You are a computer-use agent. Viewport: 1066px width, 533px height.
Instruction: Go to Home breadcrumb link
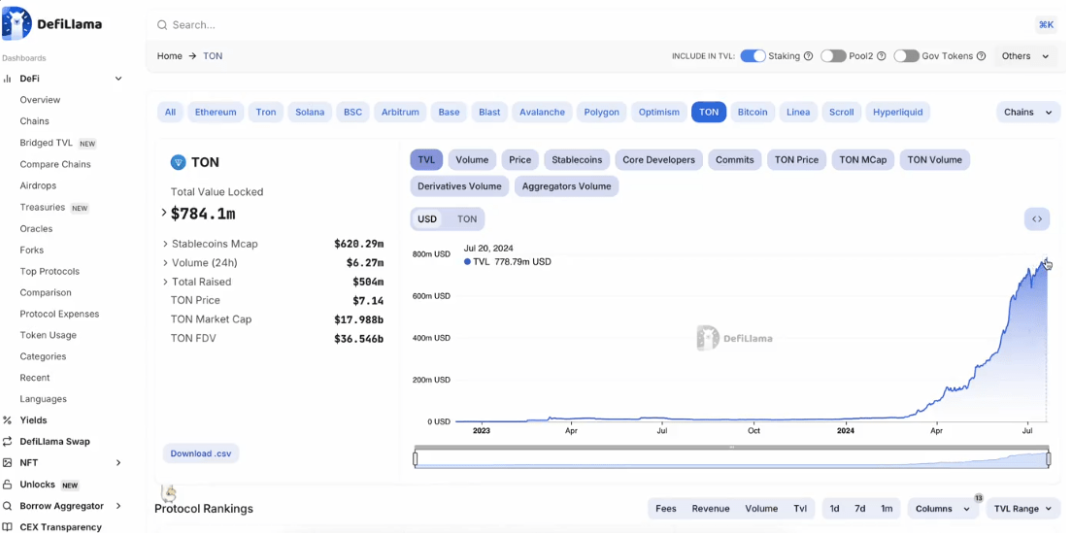pos(169,56)
